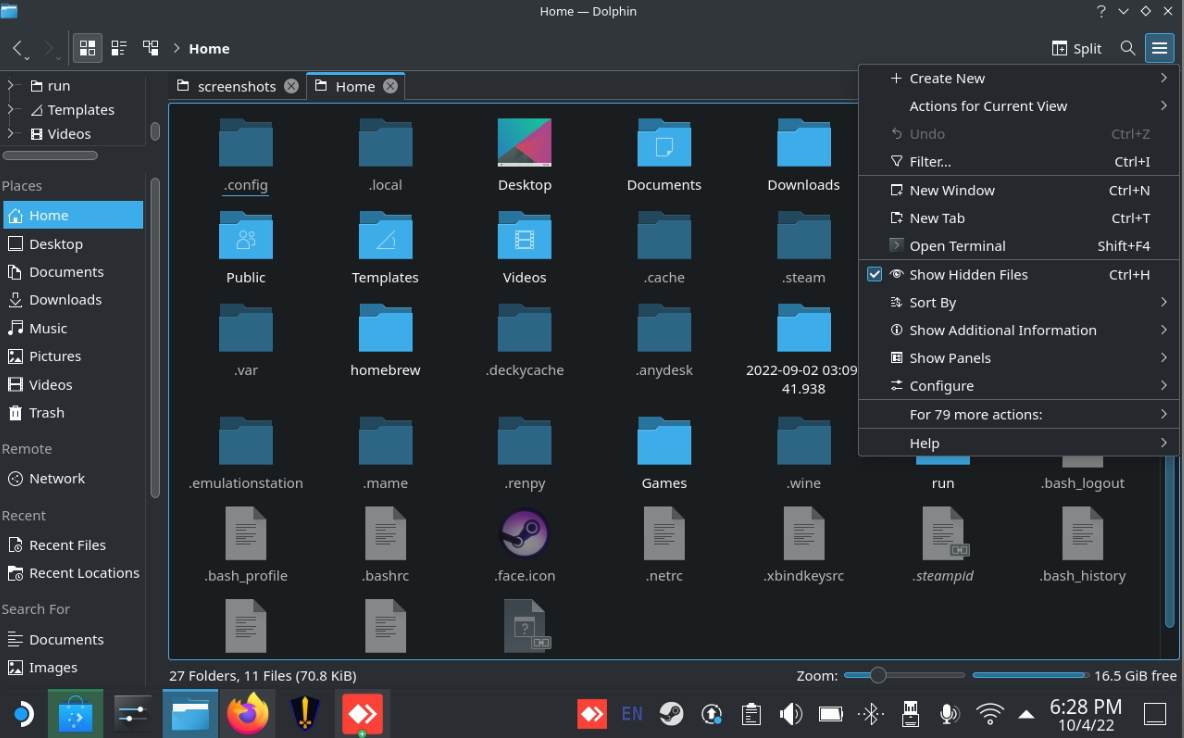Click the Bluetooth tray icon
This screenshot has width=1184, height=738.
pyautogui.click(x=871, y=714)
